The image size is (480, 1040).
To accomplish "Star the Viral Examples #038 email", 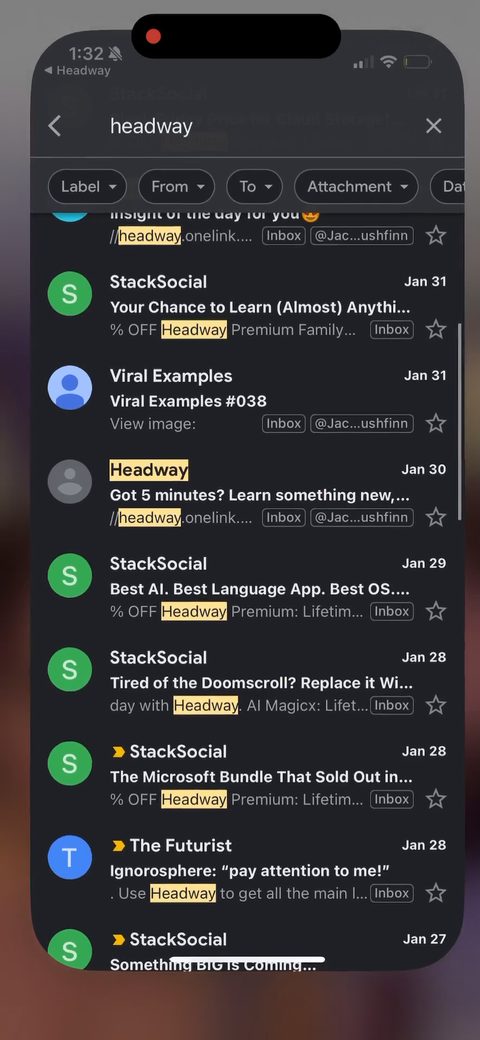I will pyautogui.click(x=436, y=423).
